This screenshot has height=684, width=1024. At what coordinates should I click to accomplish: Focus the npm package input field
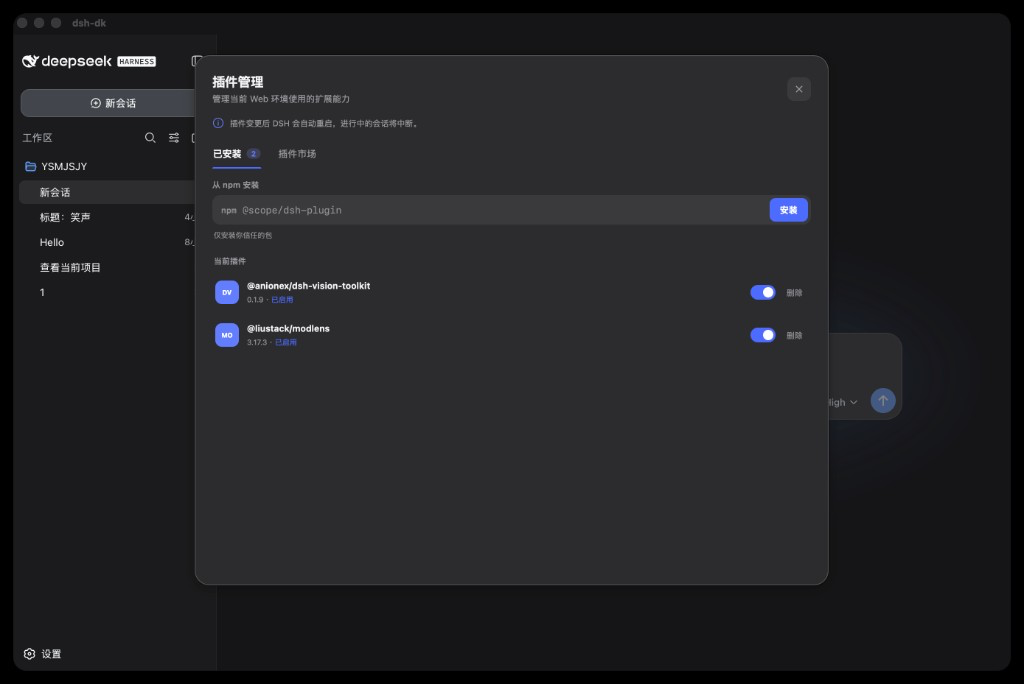(x=491, y=210)
